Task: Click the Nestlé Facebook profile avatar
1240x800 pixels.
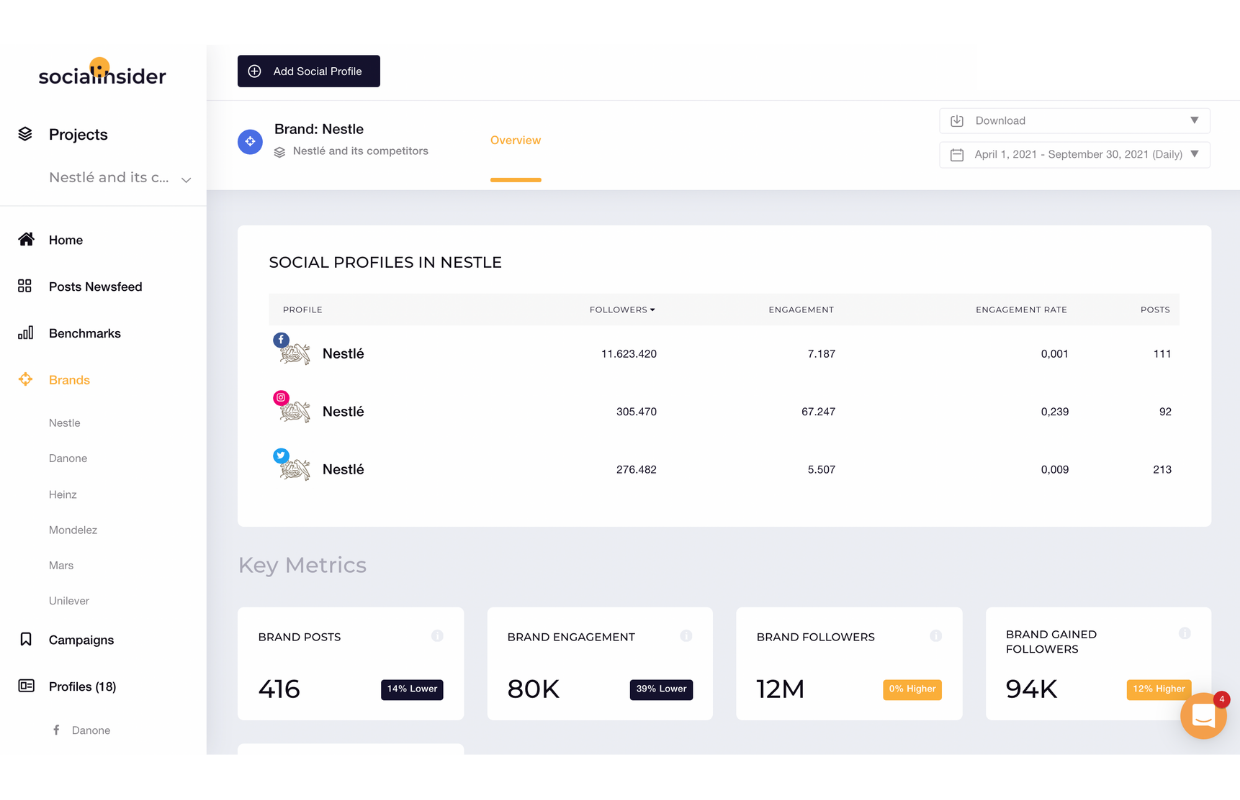Action: 293,352
